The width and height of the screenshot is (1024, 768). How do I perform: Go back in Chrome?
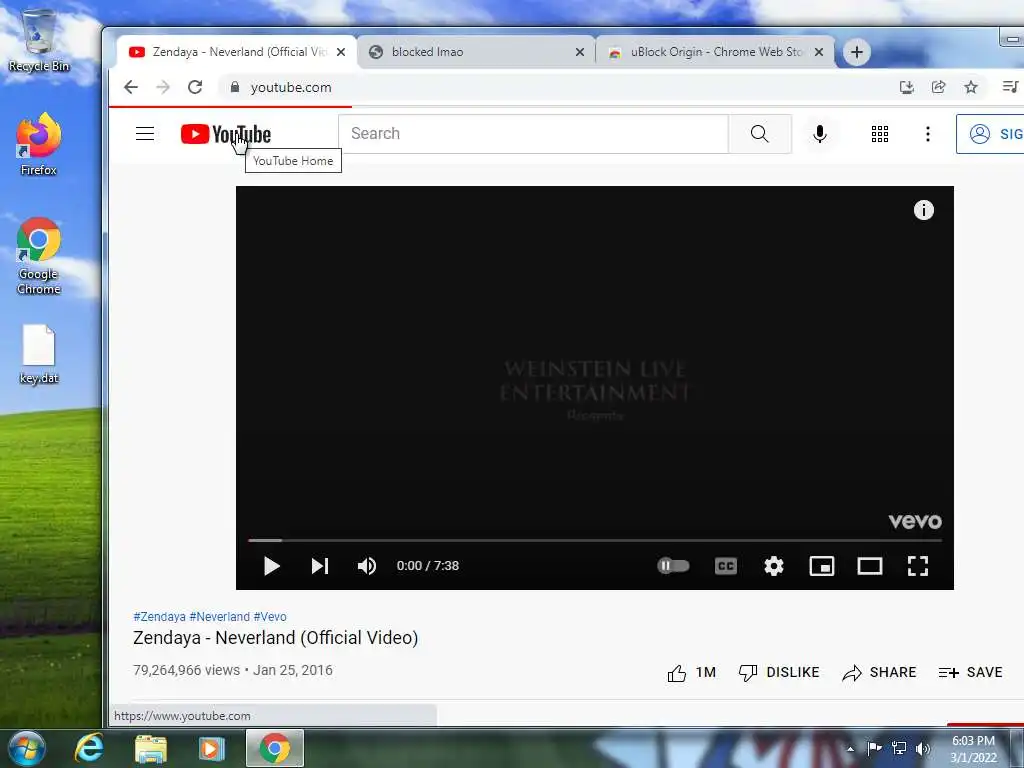(x=131, y=87)
